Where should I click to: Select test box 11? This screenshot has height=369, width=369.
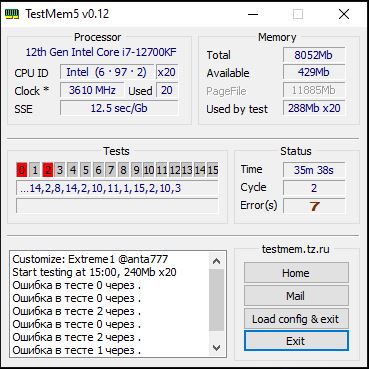161,170
